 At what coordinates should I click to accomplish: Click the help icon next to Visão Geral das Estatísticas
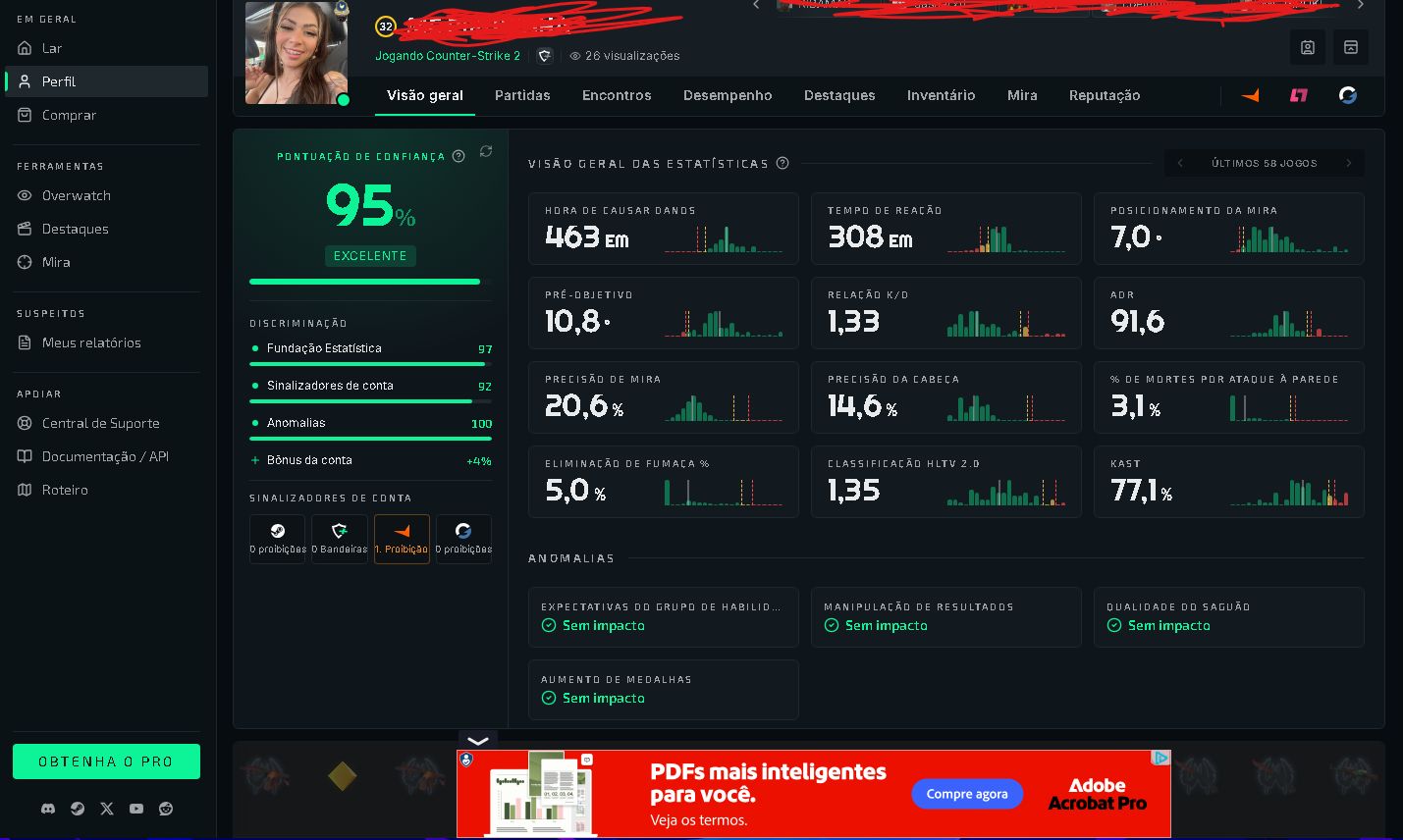coord(782,163)
